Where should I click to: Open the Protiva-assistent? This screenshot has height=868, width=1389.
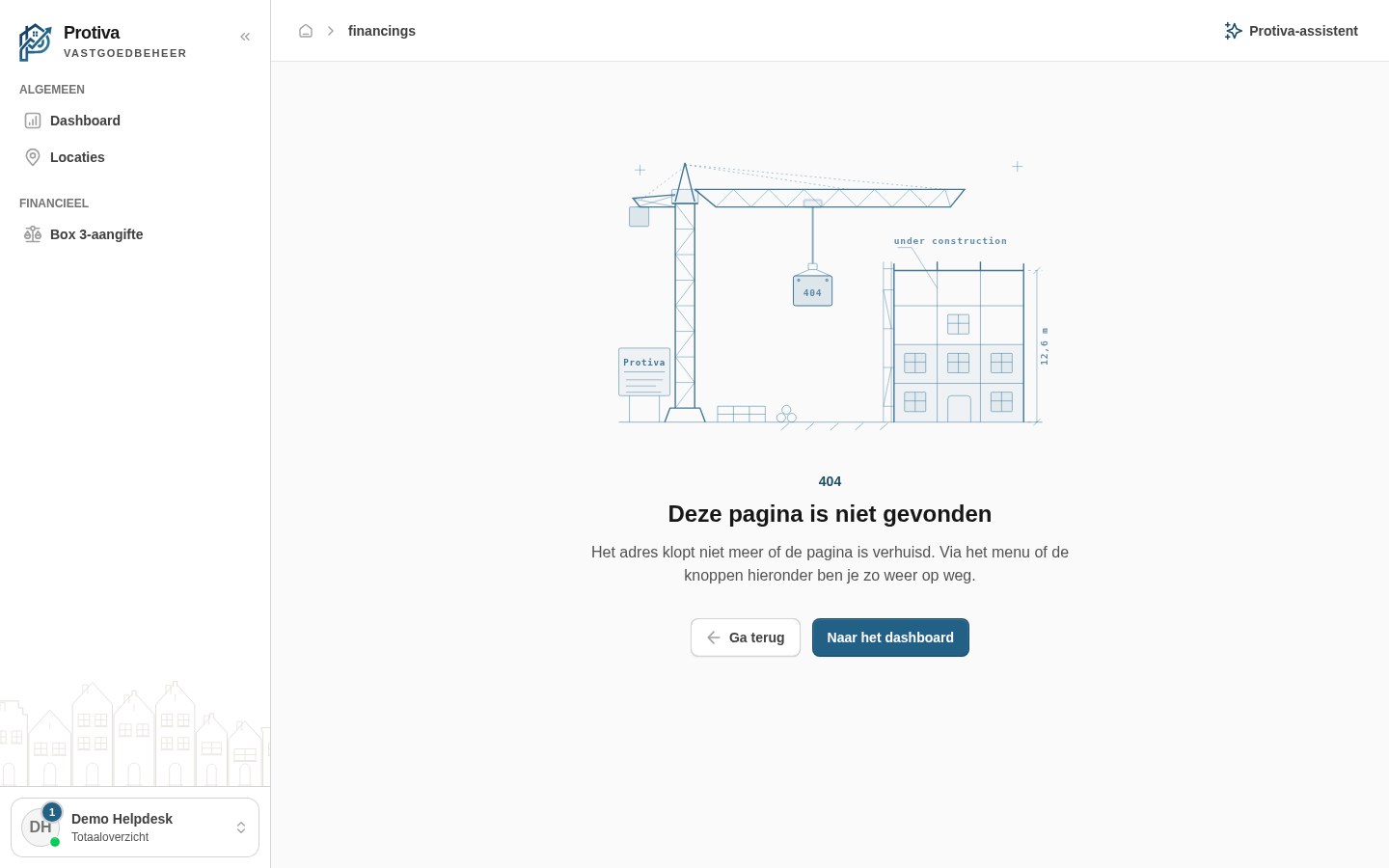coord(1291,31)
